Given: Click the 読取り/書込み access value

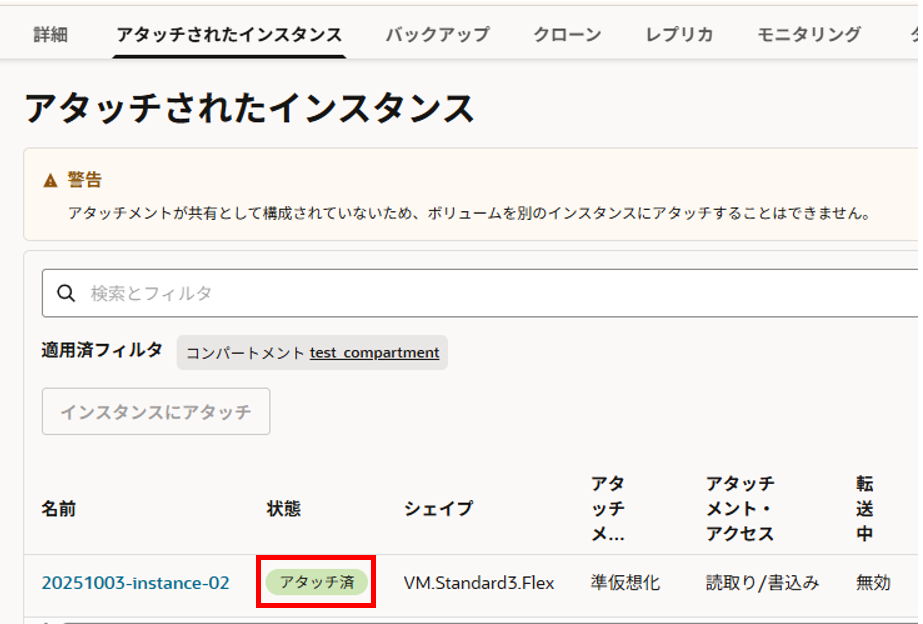Looking at the screenshot, I should click(x=762, y=583).
